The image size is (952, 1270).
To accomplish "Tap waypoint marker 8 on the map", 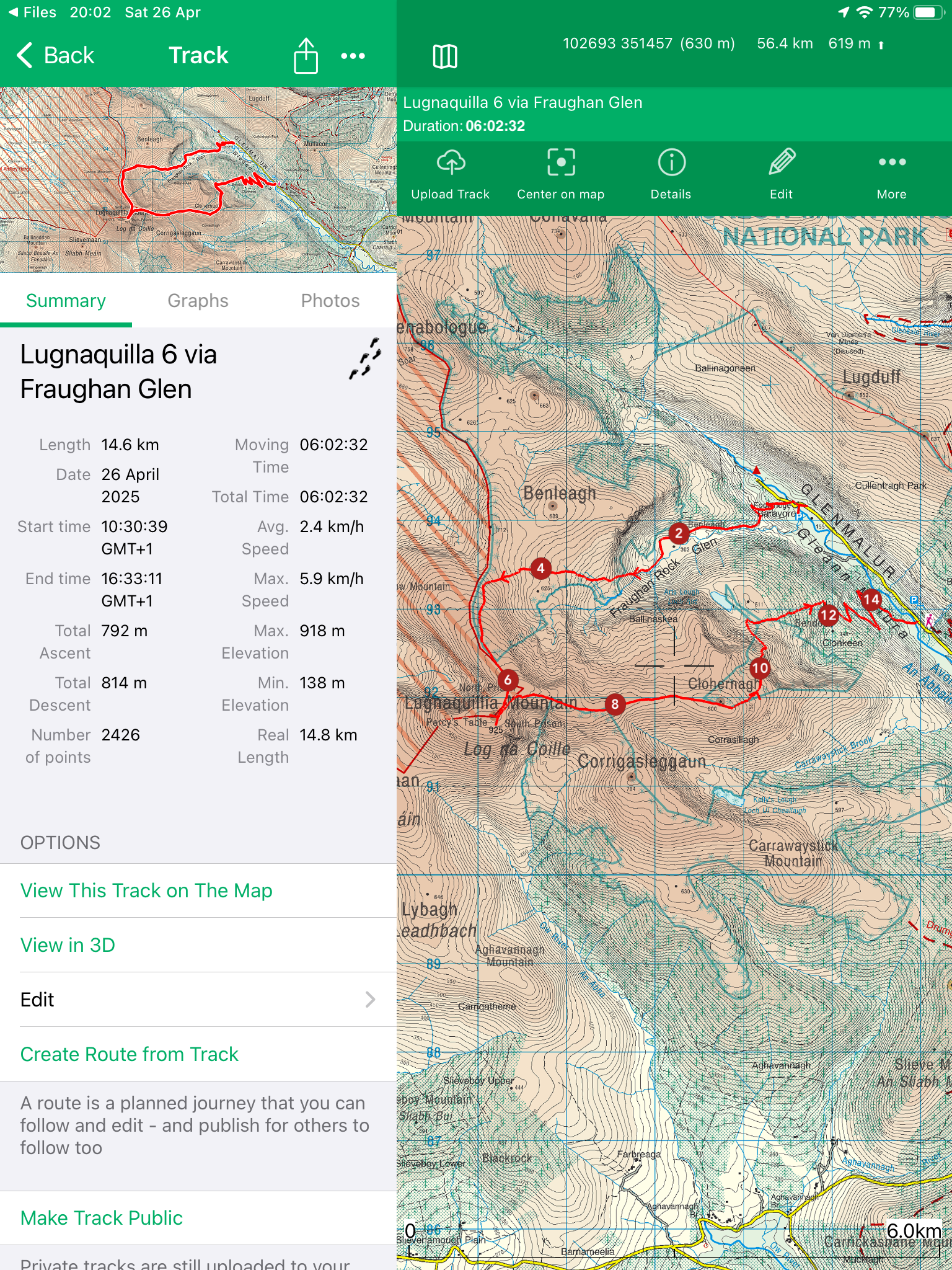I will point(614,704).
